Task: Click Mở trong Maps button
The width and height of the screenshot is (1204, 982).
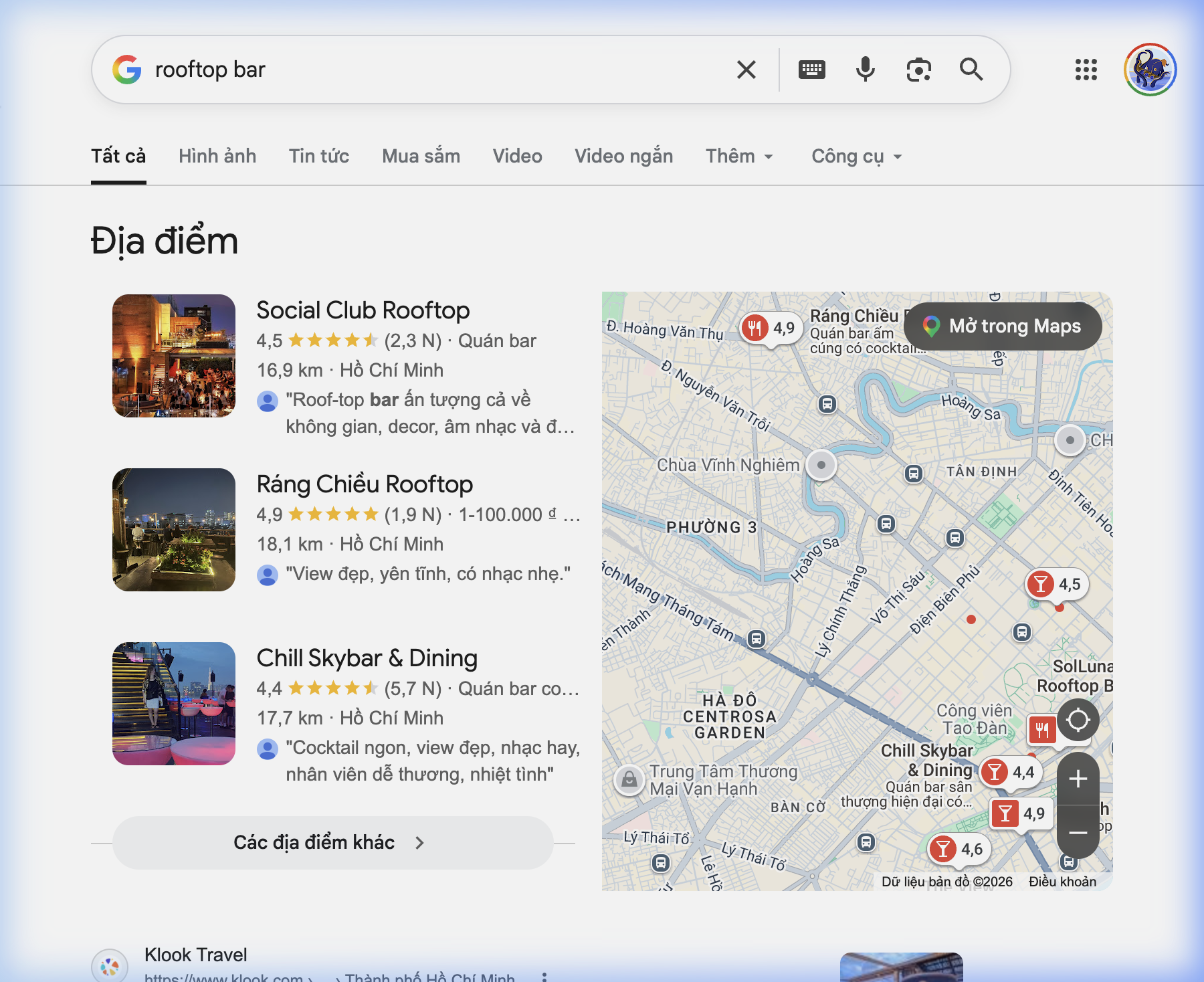Action: click(1003, 326)
